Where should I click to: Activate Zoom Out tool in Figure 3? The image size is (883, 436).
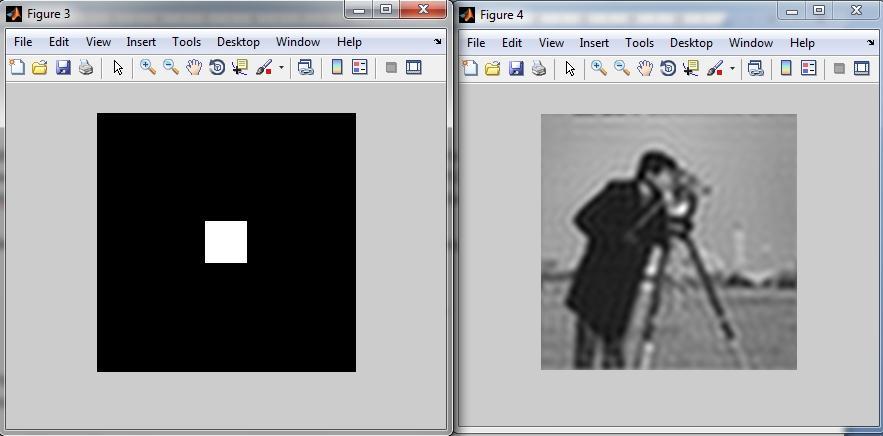[x=171, y=68]
